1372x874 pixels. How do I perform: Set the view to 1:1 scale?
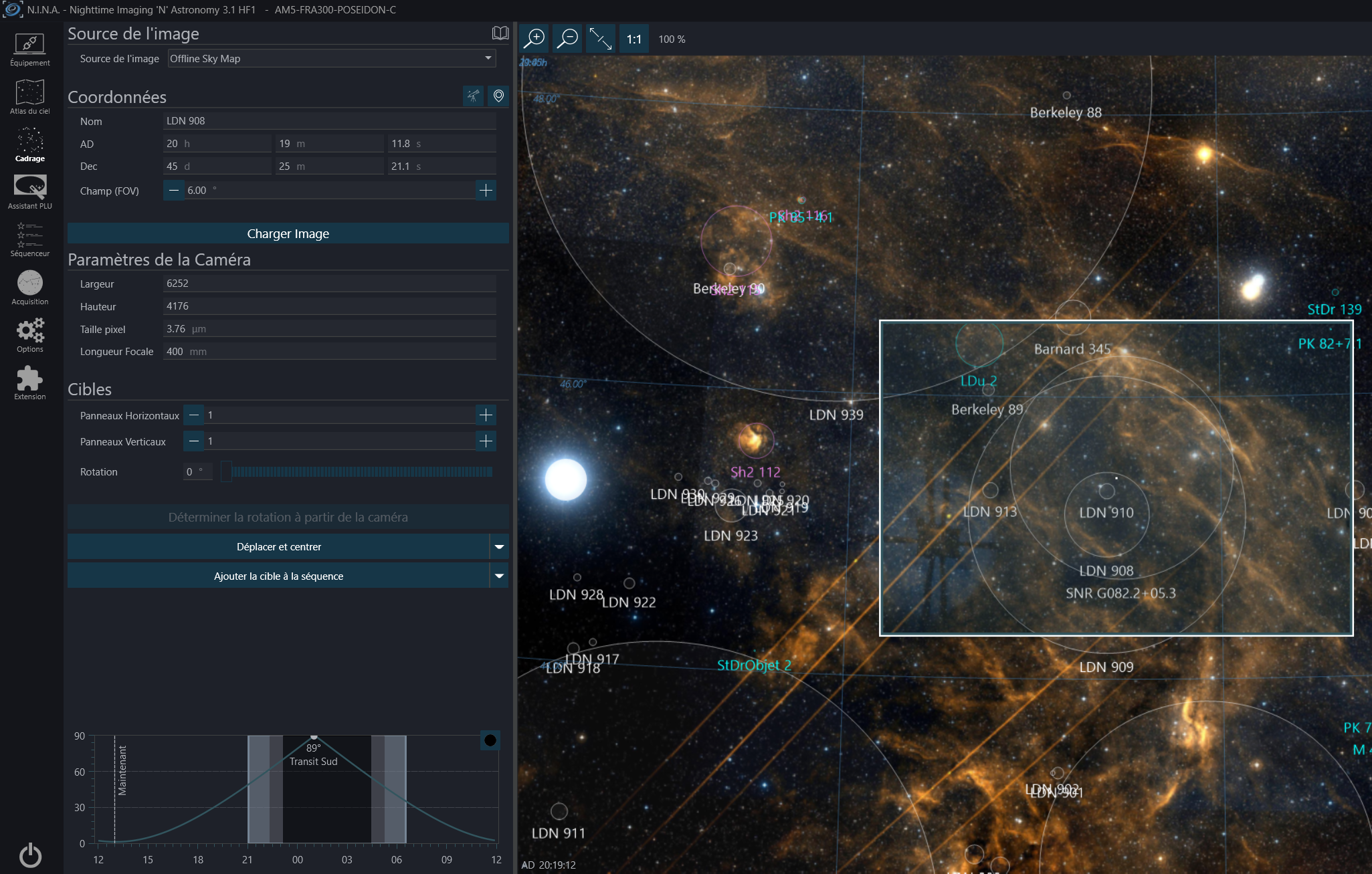pyautogui.click(x=633, y=39)
